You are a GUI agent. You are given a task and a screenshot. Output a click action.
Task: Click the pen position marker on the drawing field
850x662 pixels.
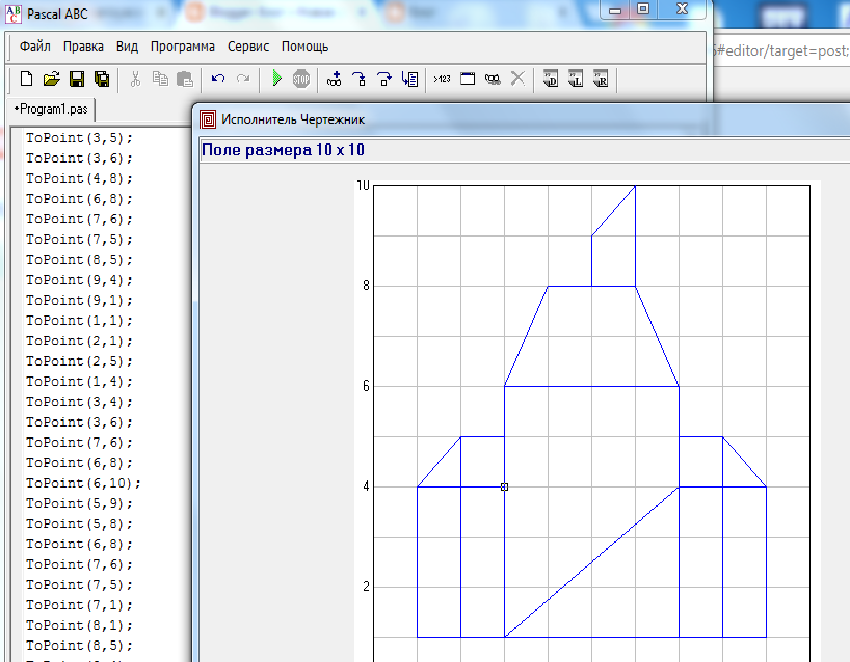point(504,487)
